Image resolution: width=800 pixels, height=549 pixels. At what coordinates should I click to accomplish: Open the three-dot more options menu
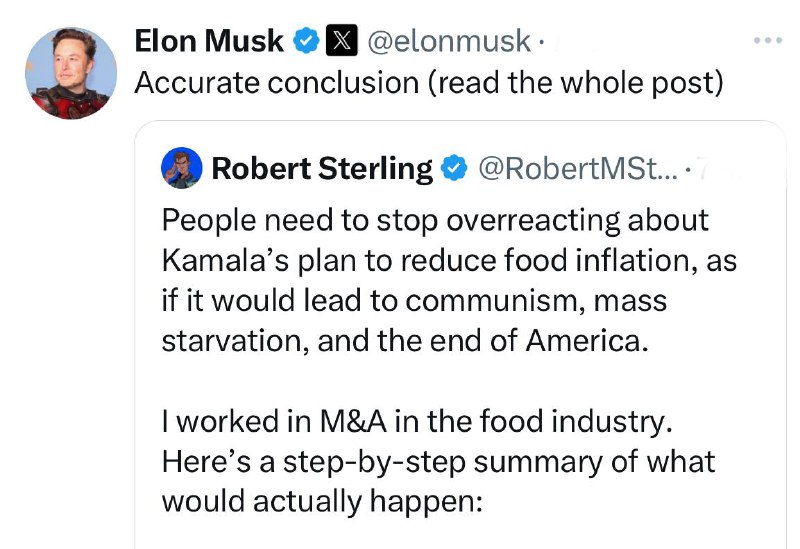point(768,40)
